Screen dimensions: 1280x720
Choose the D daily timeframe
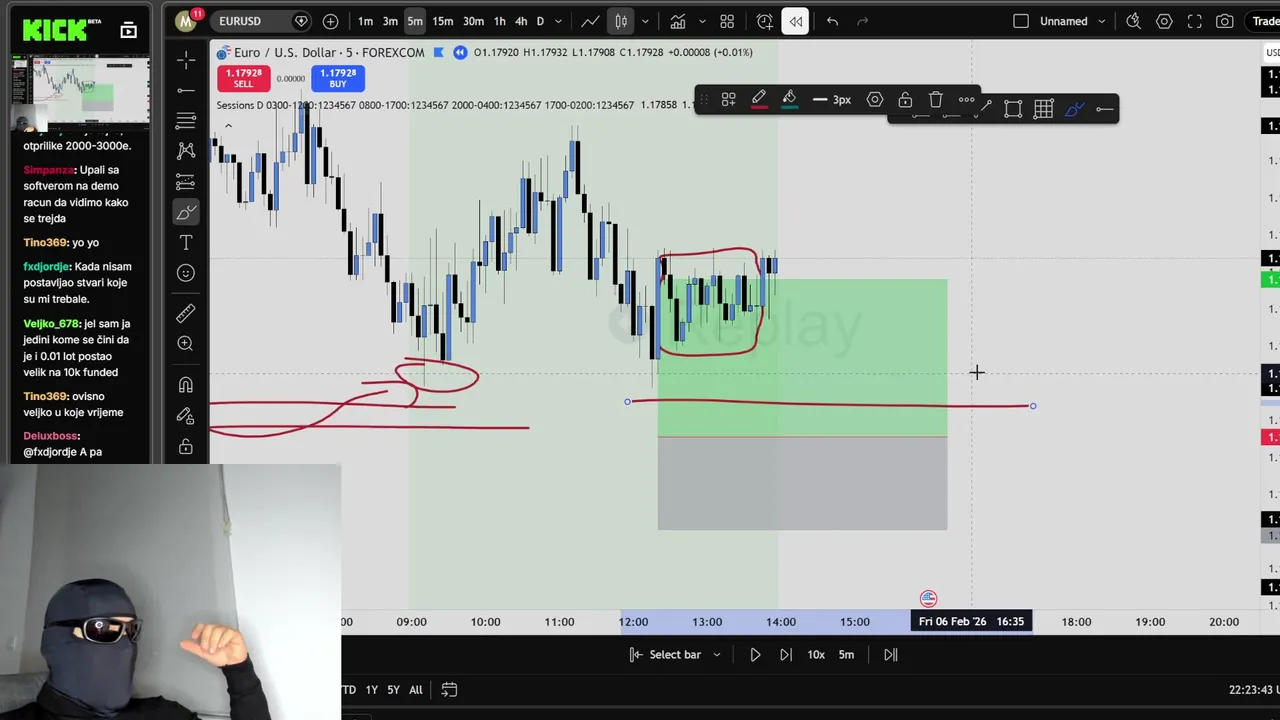pyautogui.click(x=540, y=21)
